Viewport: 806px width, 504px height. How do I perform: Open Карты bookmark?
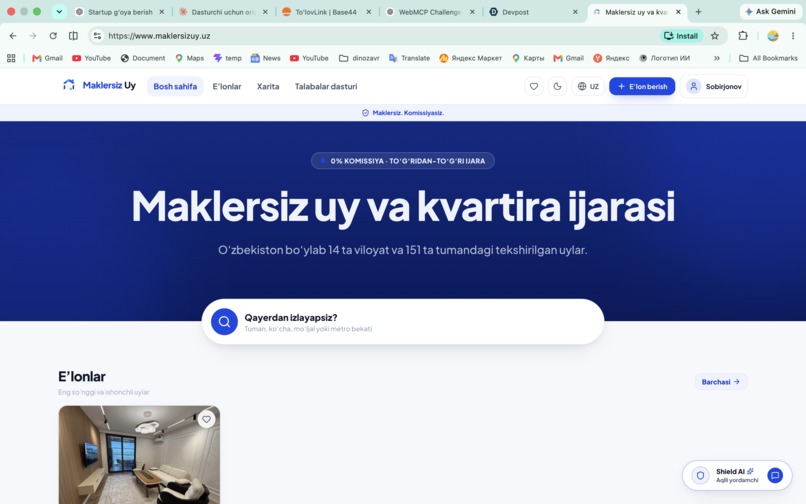tap(528, 58)
